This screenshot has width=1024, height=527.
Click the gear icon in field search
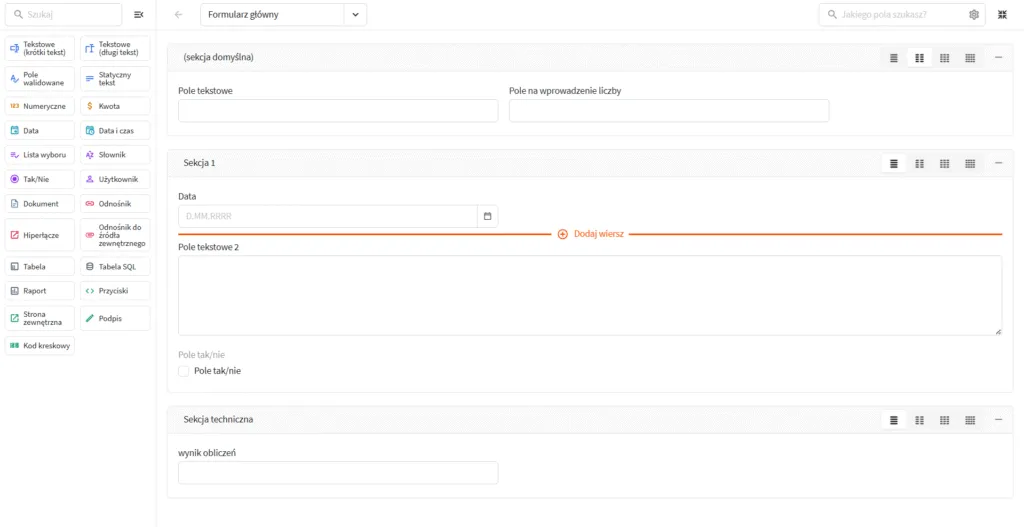(x=974, y=14)
